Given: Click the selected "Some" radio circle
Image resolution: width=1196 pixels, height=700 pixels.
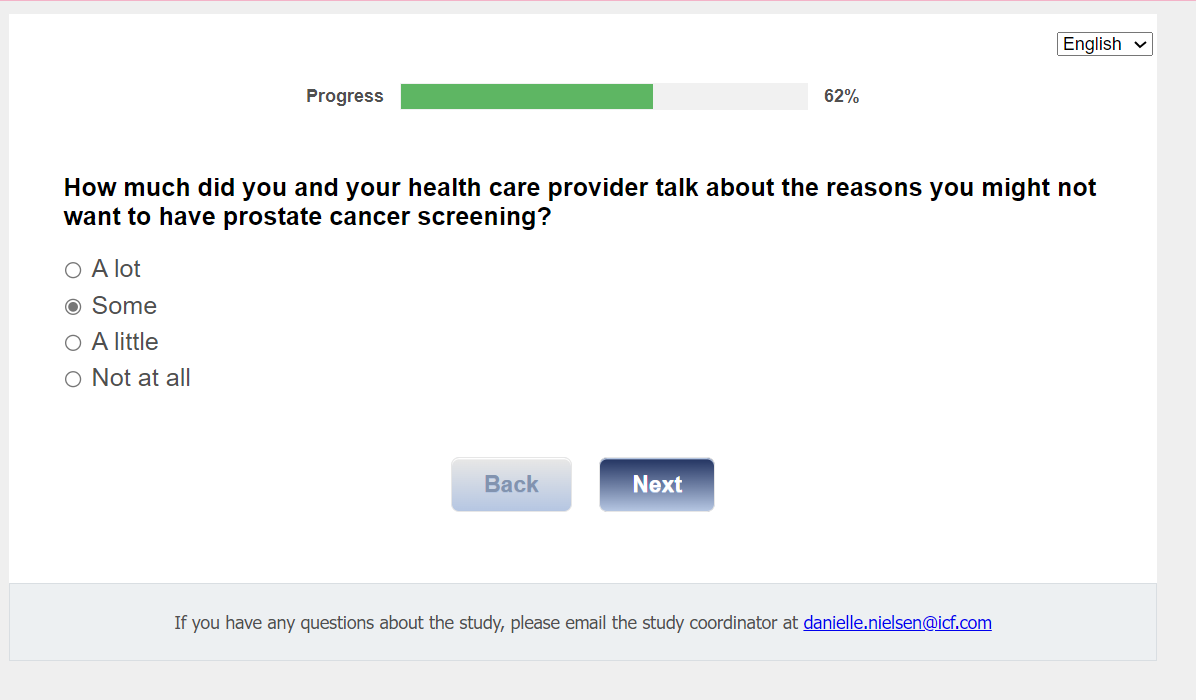Looking at the screenshot, I should [73, 306].
